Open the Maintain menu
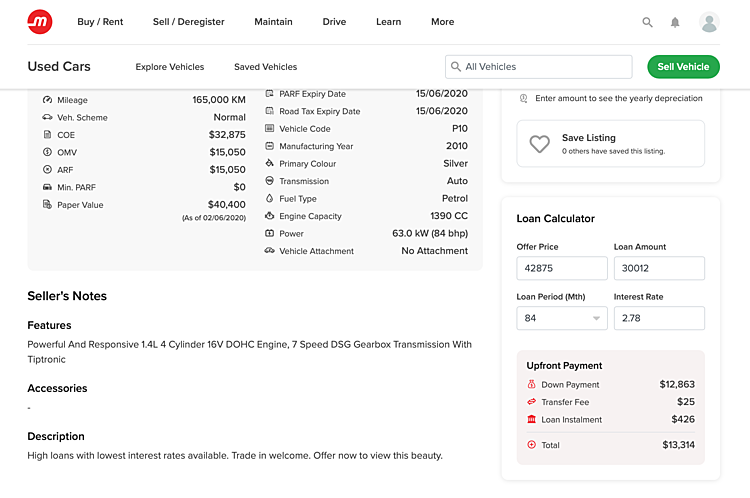 [273, 22]
